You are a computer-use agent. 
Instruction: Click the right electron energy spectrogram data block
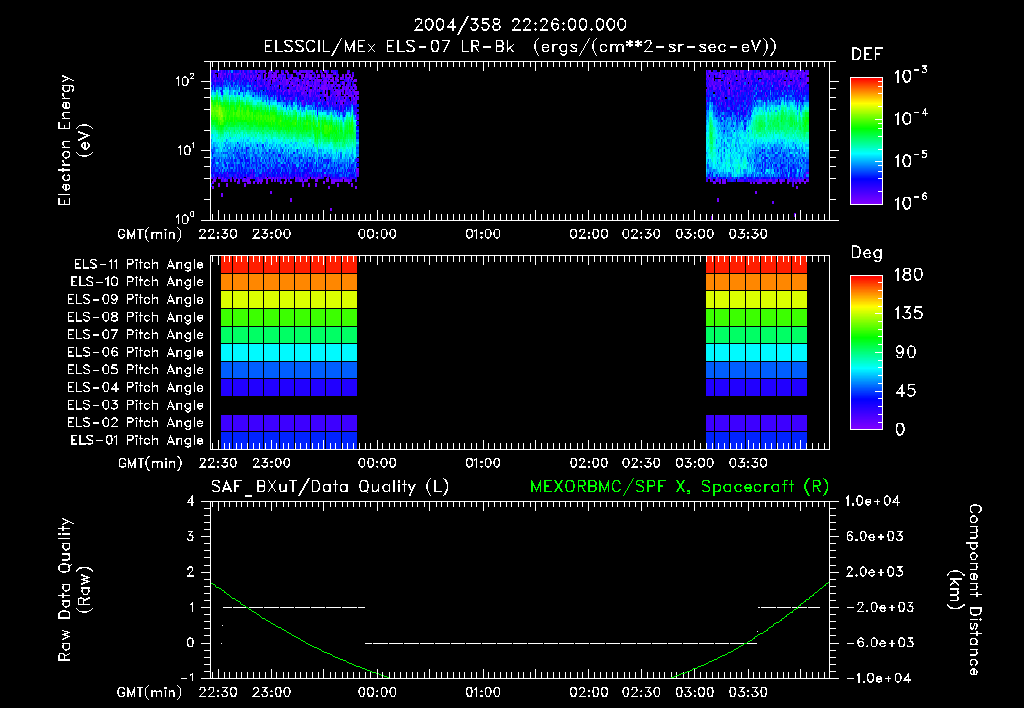coord(758,125)
